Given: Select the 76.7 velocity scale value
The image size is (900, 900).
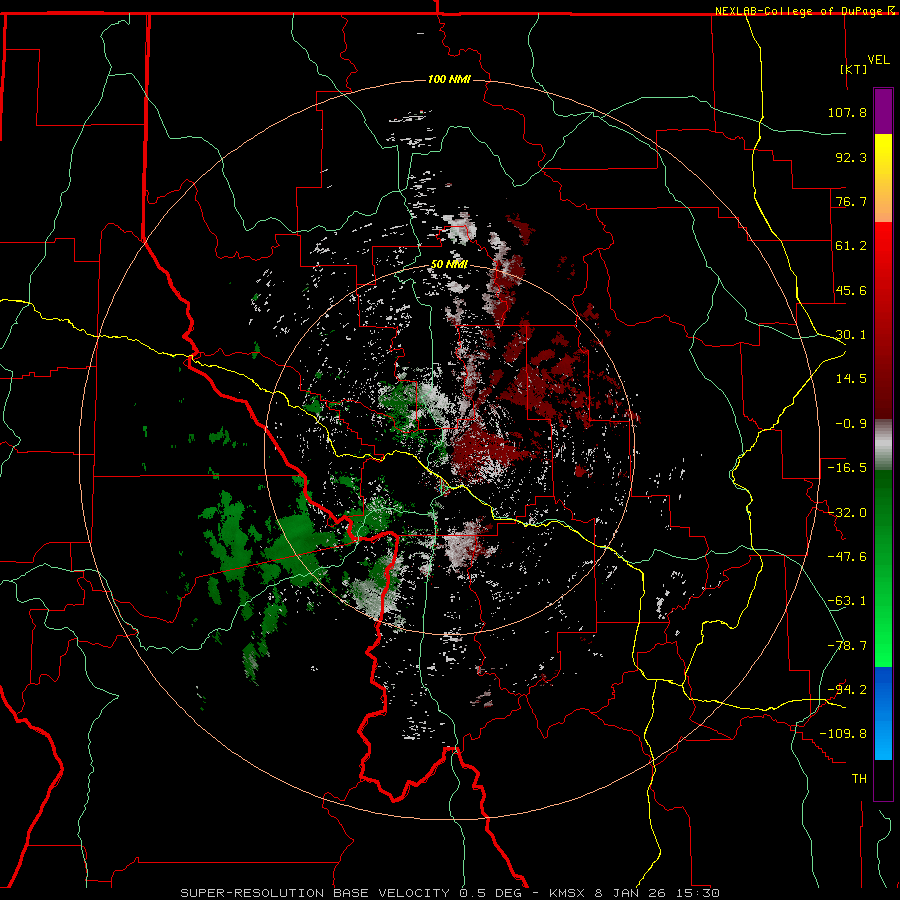Looking at the screenshot, I should click(x=851, y=201).
